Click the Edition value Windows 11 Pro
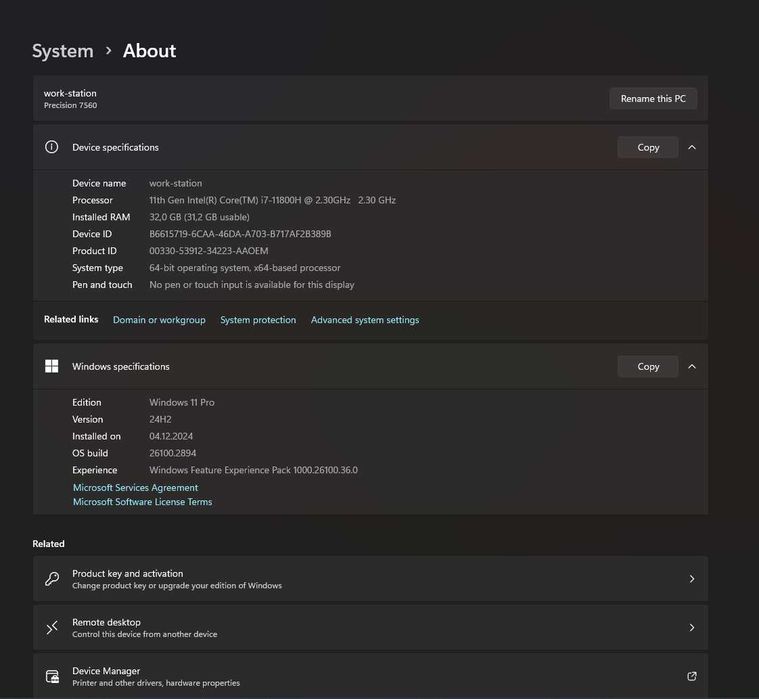 pos(182,402)
